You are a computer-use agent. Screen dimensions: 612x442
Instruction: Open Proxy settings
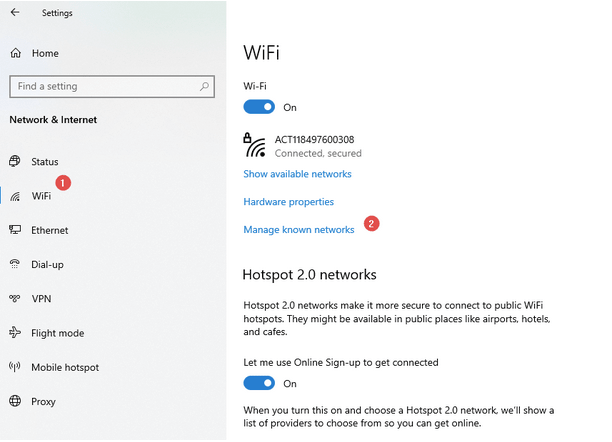coord(43,402)
